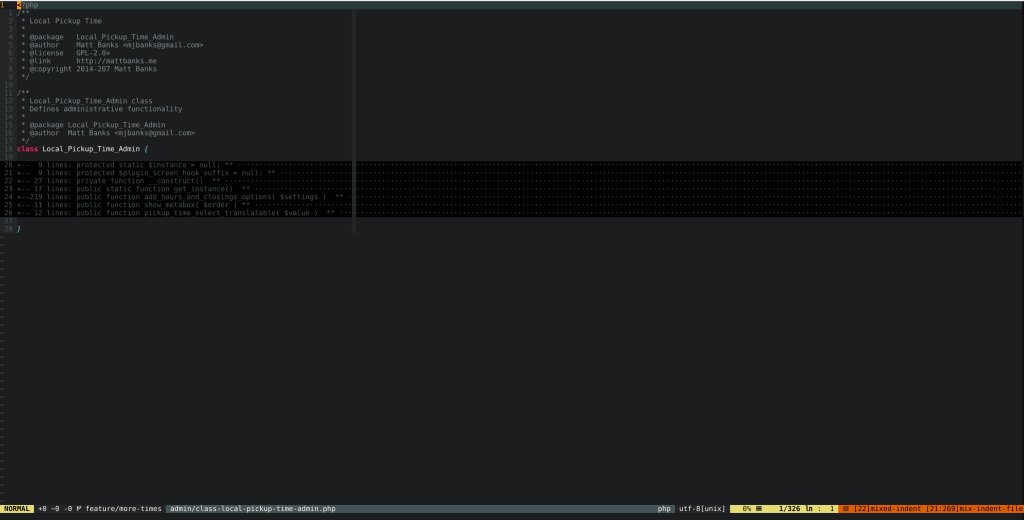Click the NORMAL mode indicator
Screen dimensions: 1024x520
[x=17, y=509]
